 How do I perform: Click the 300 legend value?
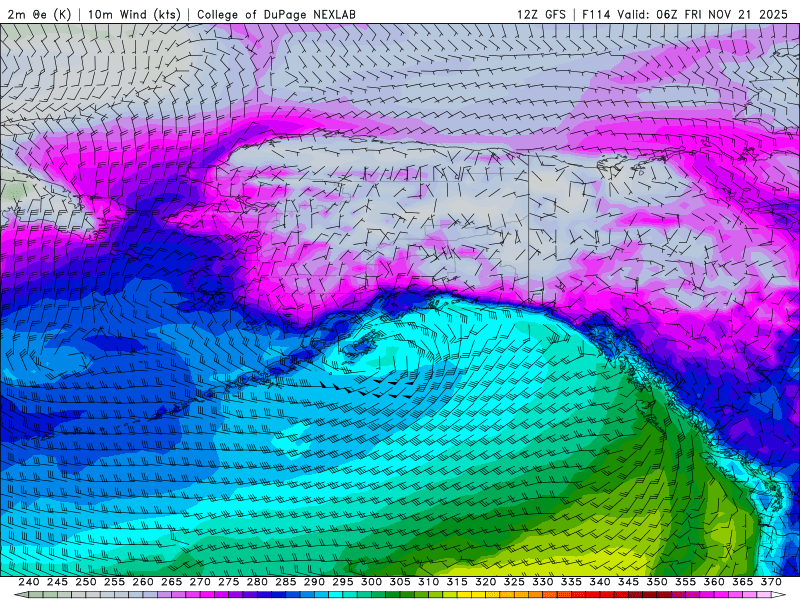tap(371, 582)
